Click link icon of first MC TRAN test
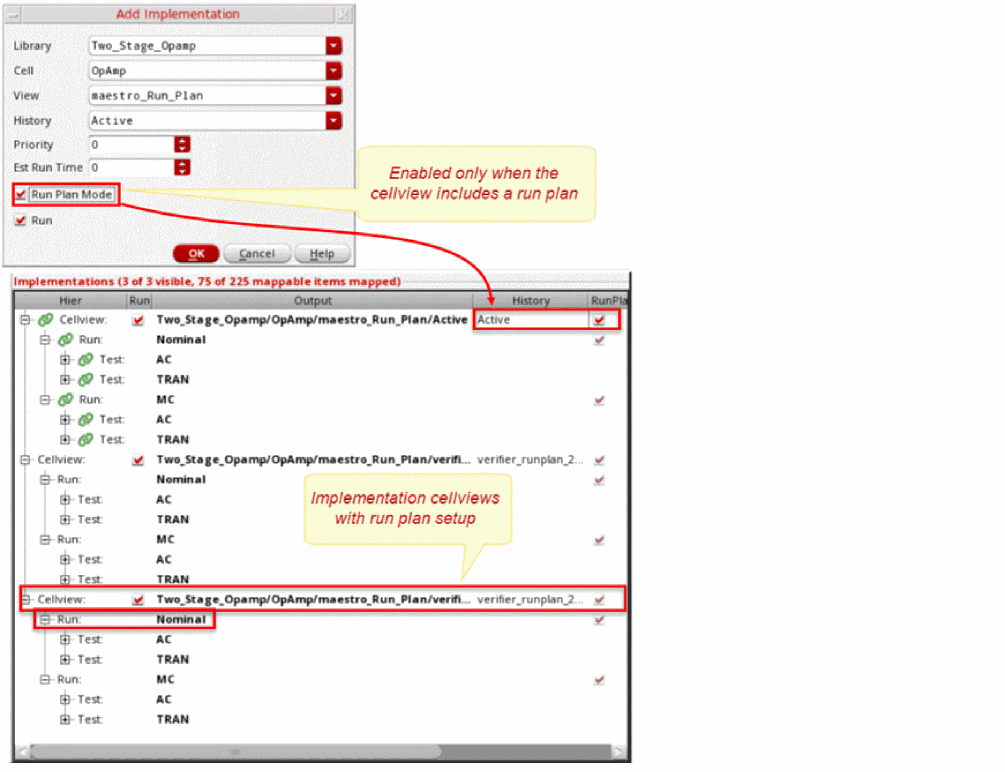This screenshot has width=1005, height=772. pos(85,439)
